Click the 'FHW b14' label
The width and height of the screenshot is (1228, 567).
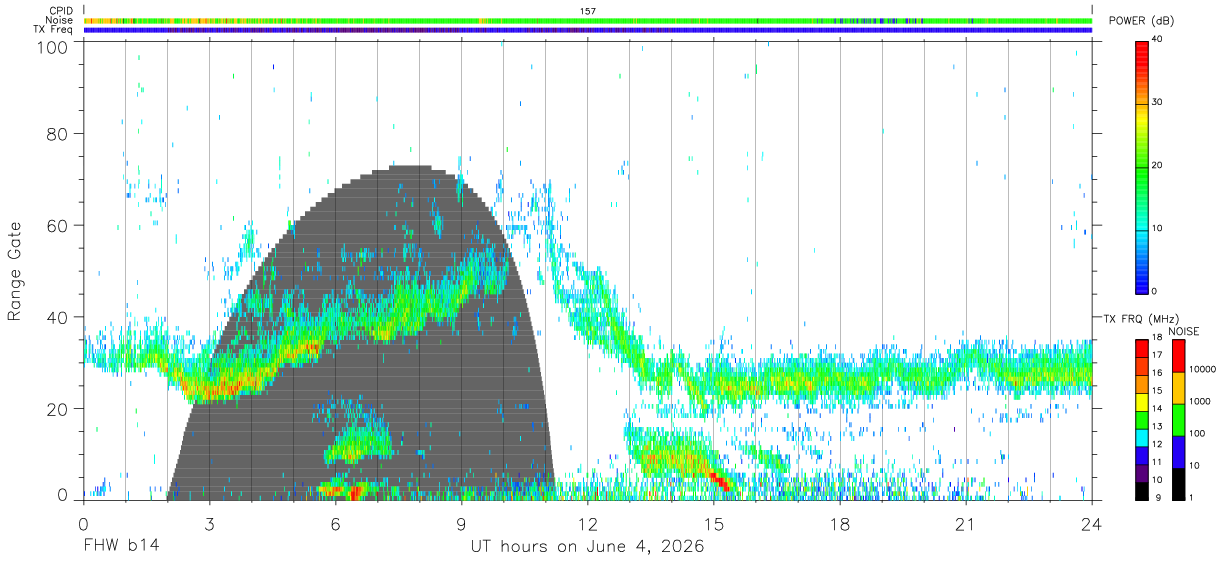120,547
